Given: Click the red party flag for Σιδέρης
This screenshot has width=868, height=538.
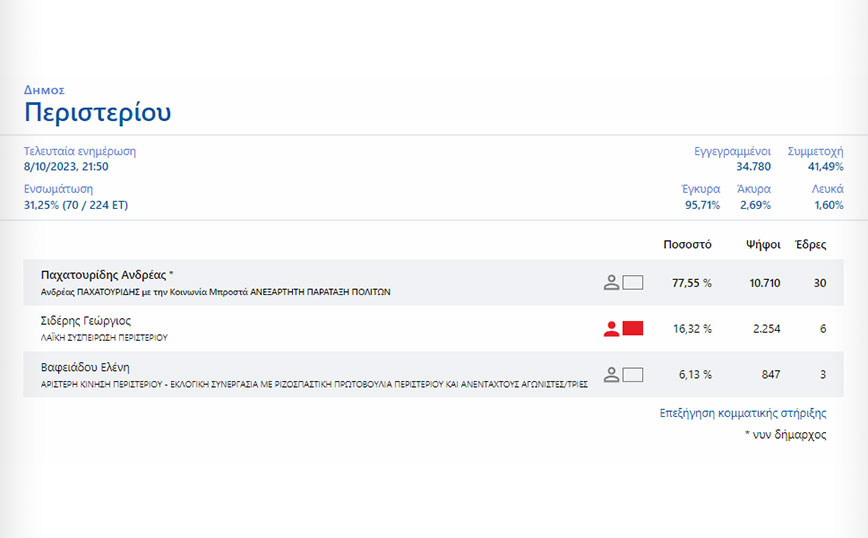Looking at the screenshot, I should tap(633, 329).
